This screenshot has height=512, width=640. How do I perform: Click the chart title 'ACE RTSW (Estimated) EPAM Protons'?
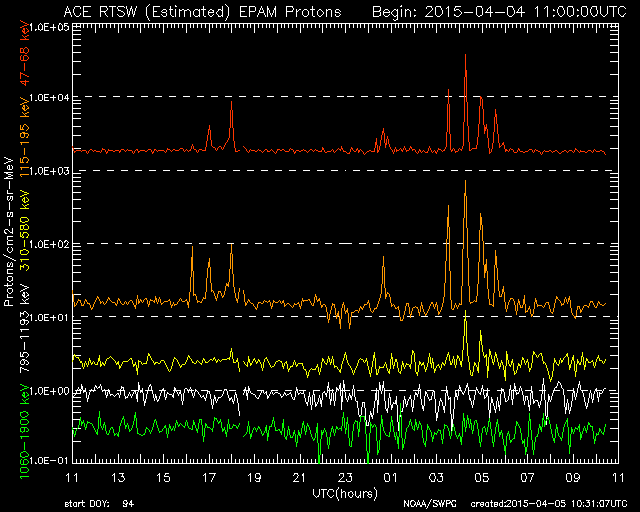point(202,11)
